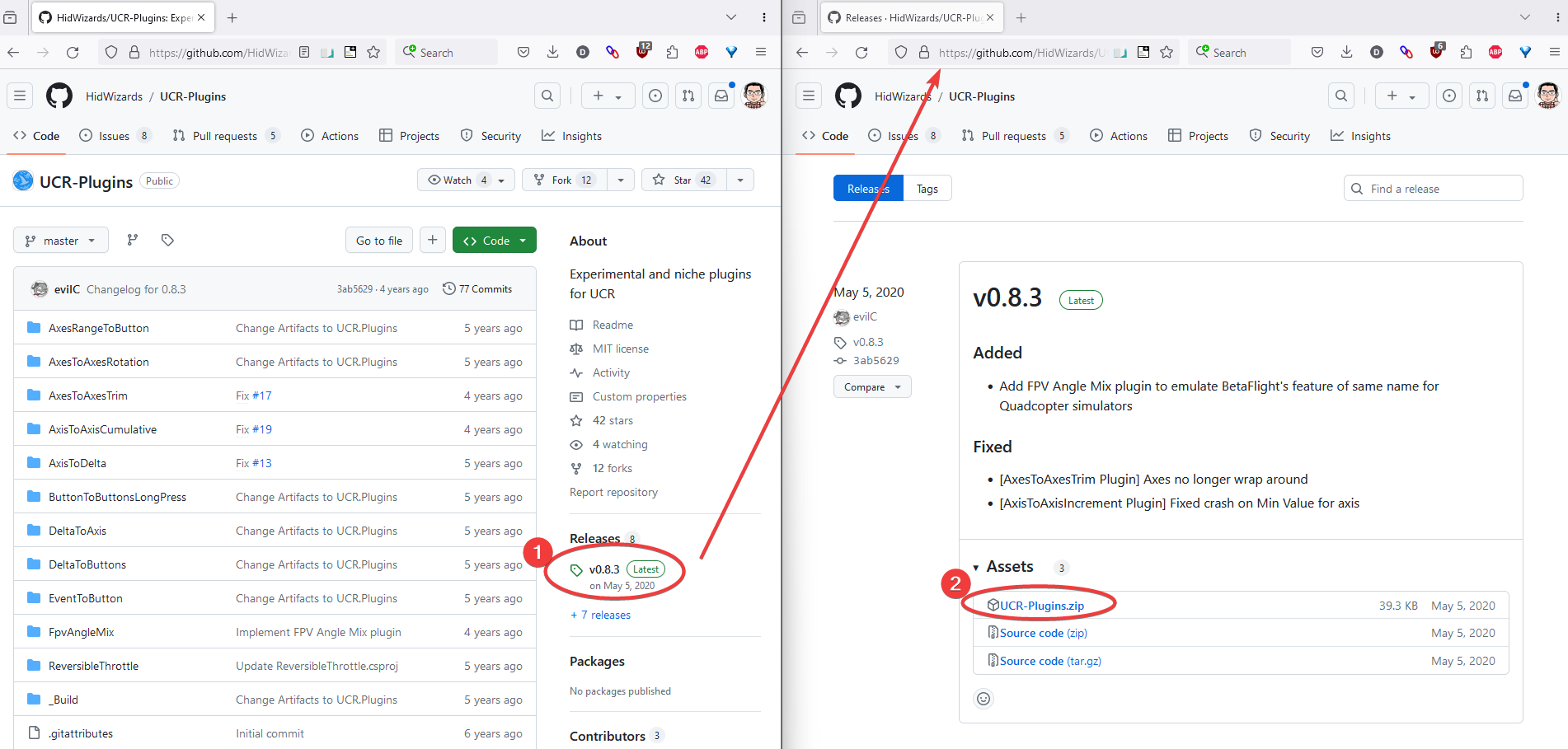Viewport: 1568px width, 749px height.
Task: Open commit 3ab5629 on release page
Action: pos(876,360)
